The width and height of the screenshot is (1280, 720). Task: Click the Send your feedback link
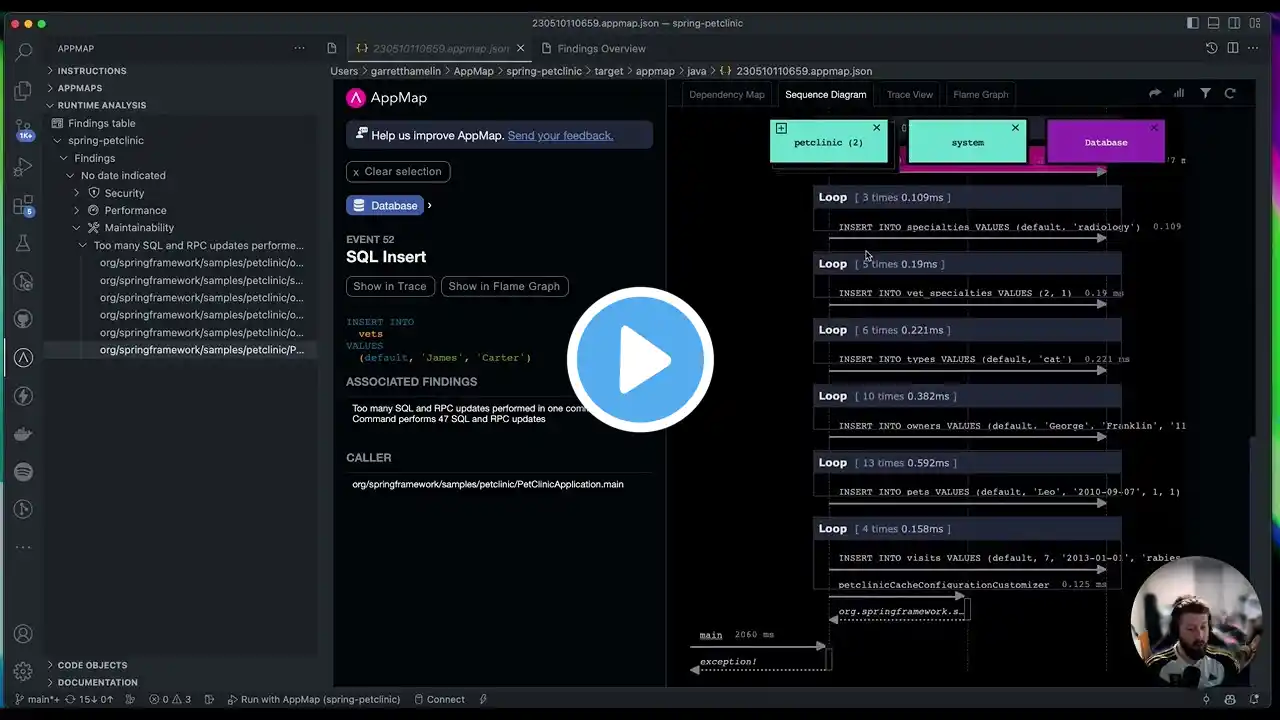(x=560, y=135)
